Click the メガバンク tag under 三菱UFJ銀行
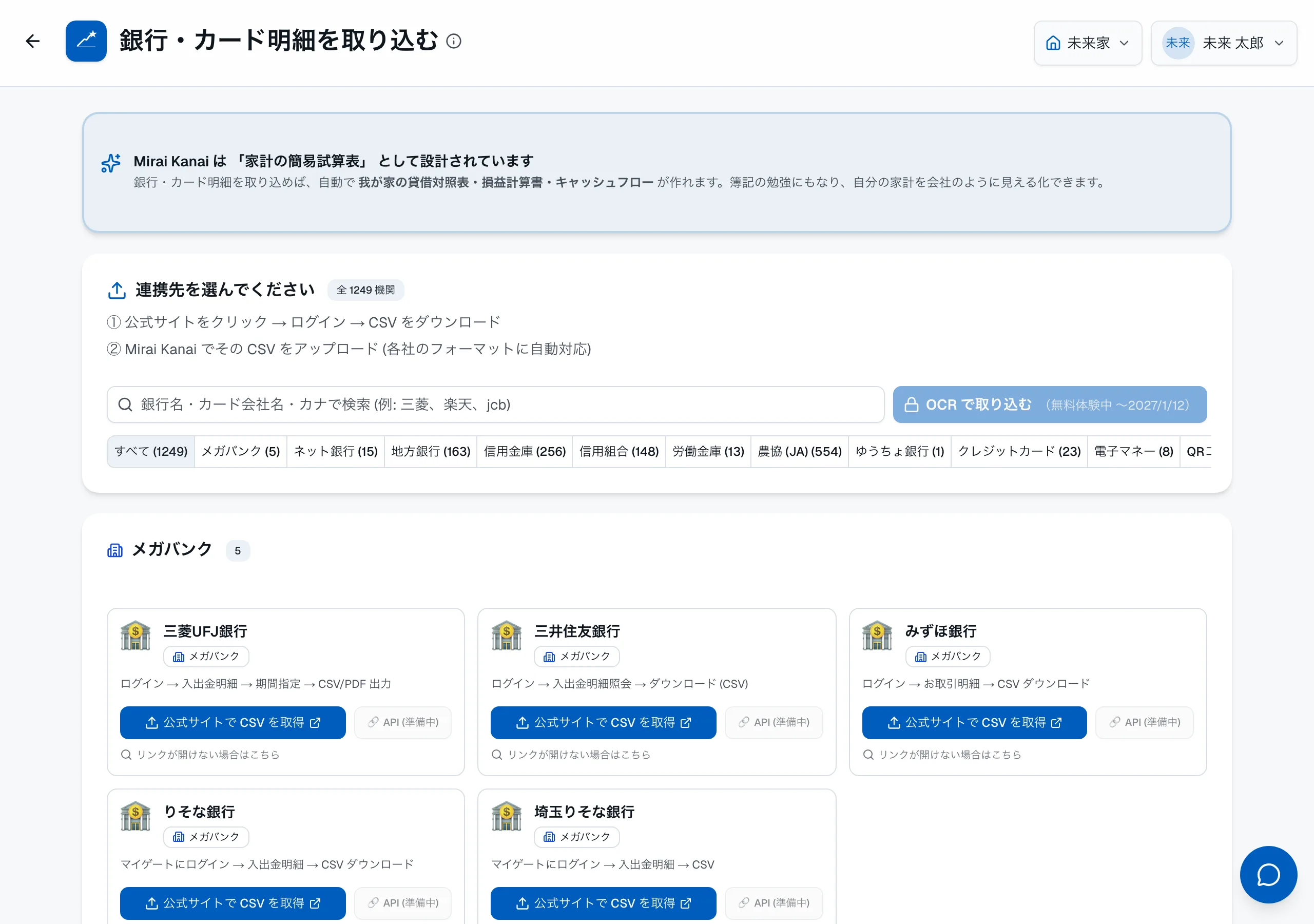Viewport: 1314px width, 924px height. click(206, 657)
